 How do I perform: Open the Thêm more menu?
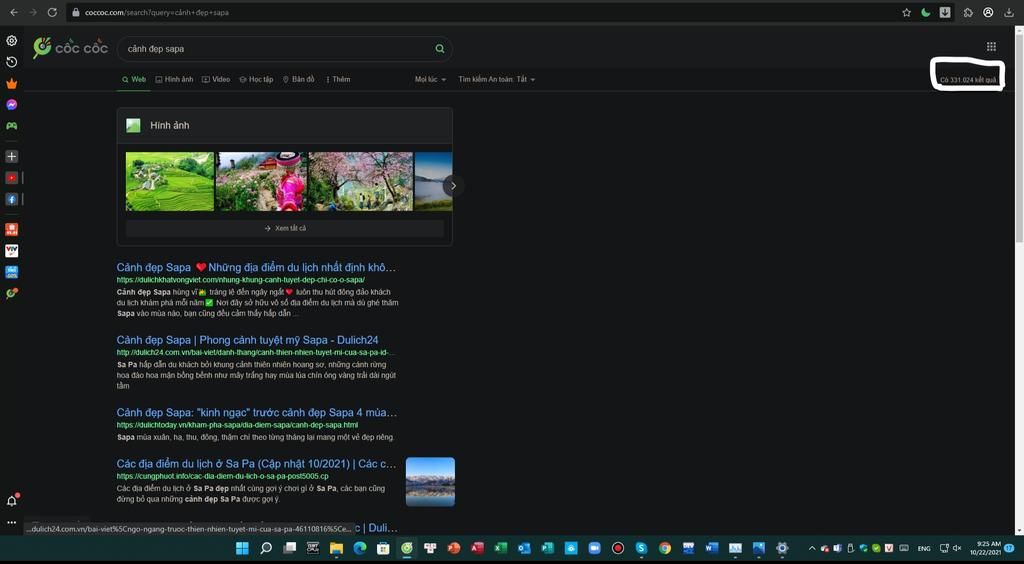coord(338,79)
